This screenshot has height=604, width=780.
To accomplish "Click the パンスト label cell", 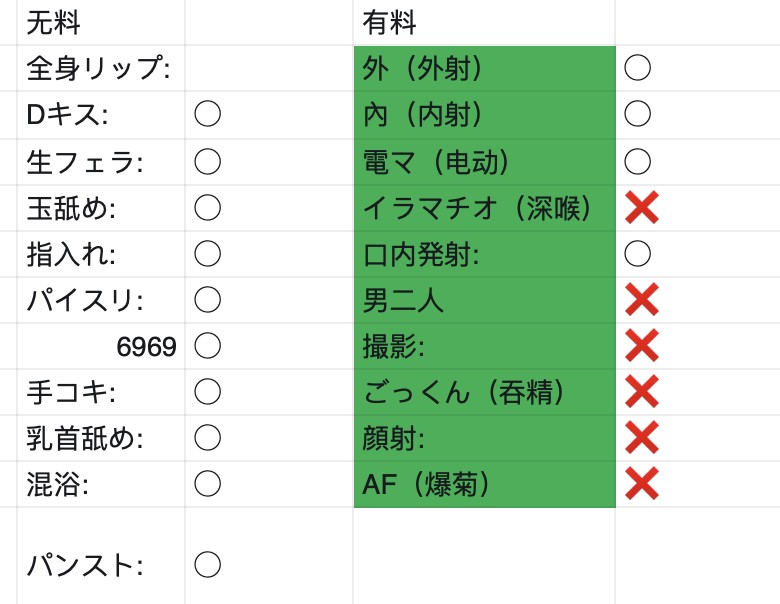I will click(101, 556).
